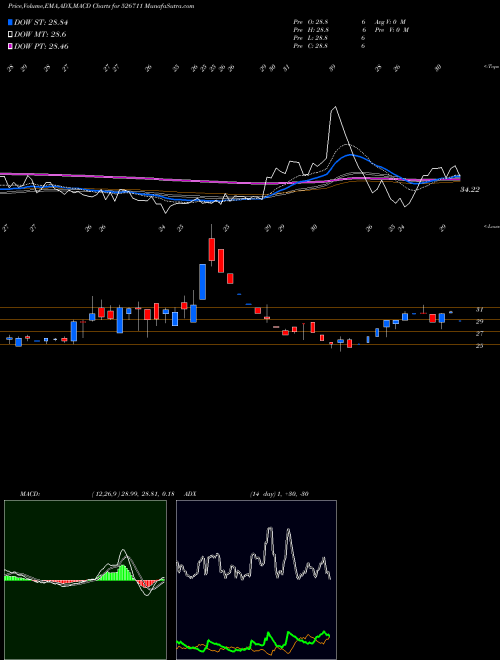Screen dimensions: 500x660
Task: Click the chart title mentioning MunafaSutra.com
Action: point(101,6)
